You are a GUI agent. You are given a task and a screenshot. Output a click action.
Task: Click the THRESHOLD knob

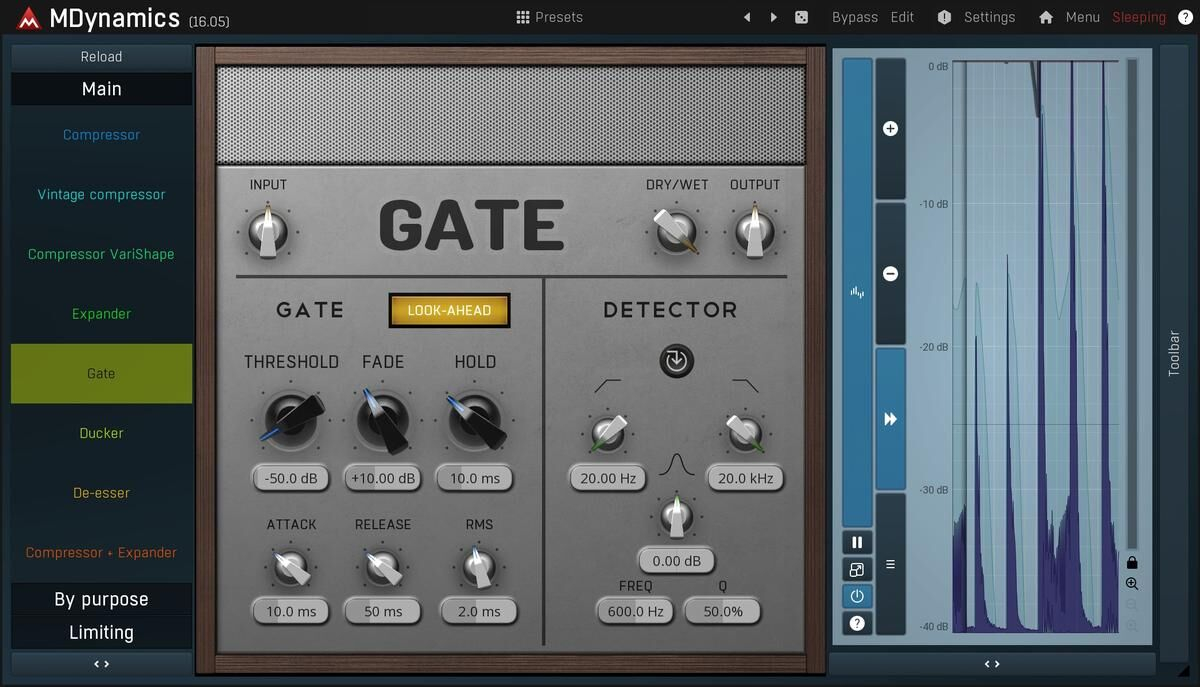point(291,419)
